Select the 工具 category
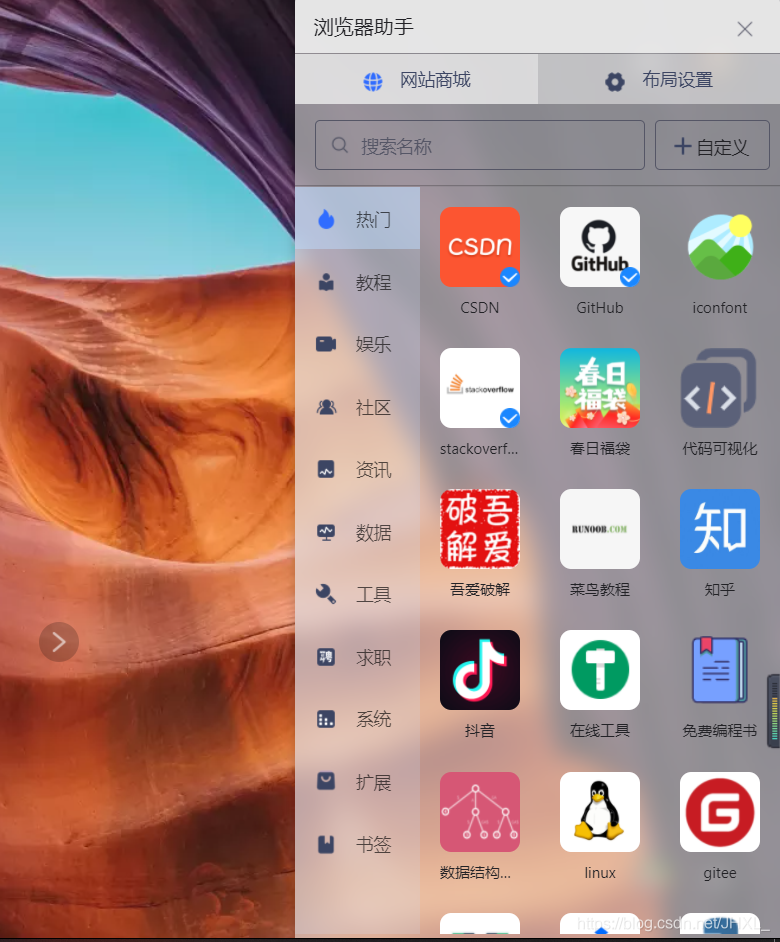Screen dimensions: 780x942 click(x=358, y=594)
